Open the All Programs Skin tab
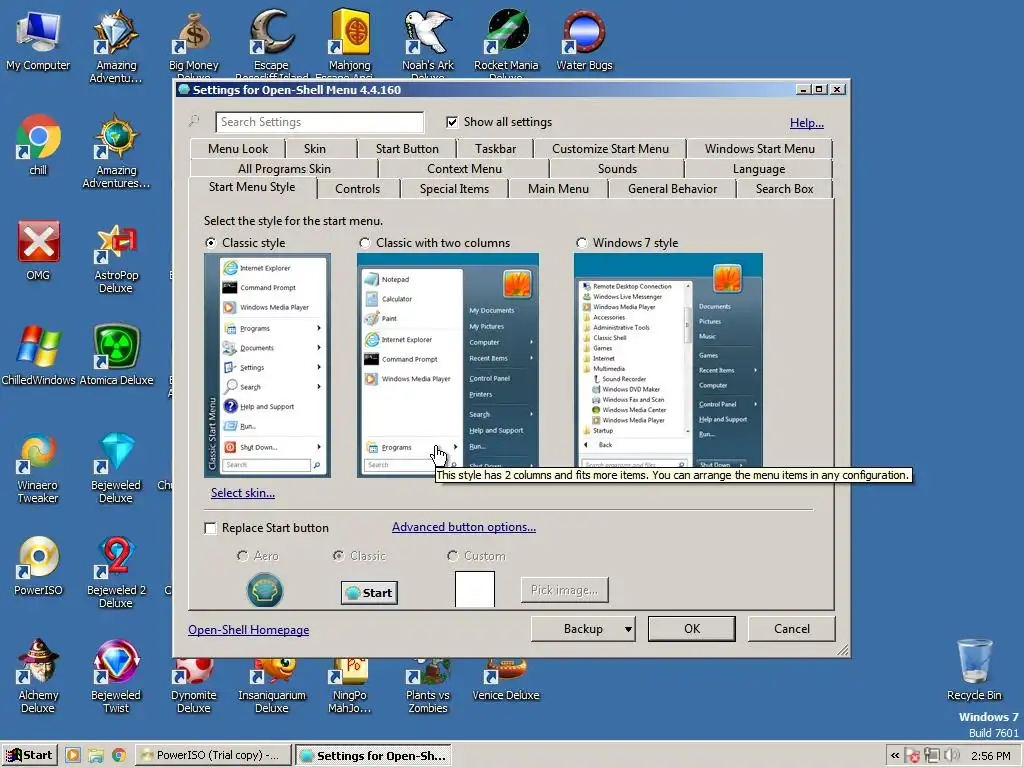Image resolution: width=1024 pixels, height=768 pixels. pos(284,168)
